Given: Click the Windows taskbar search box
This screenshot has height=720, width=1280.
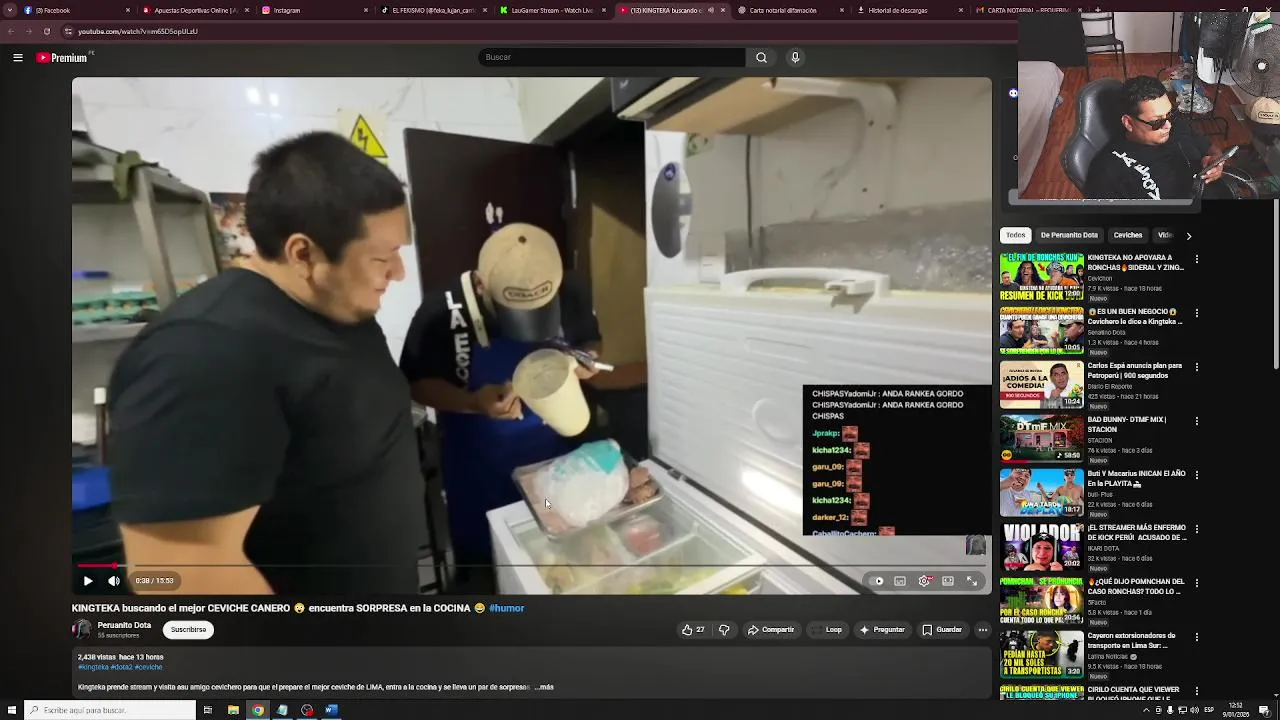Looking at the screenshot, I should (110, 710).
